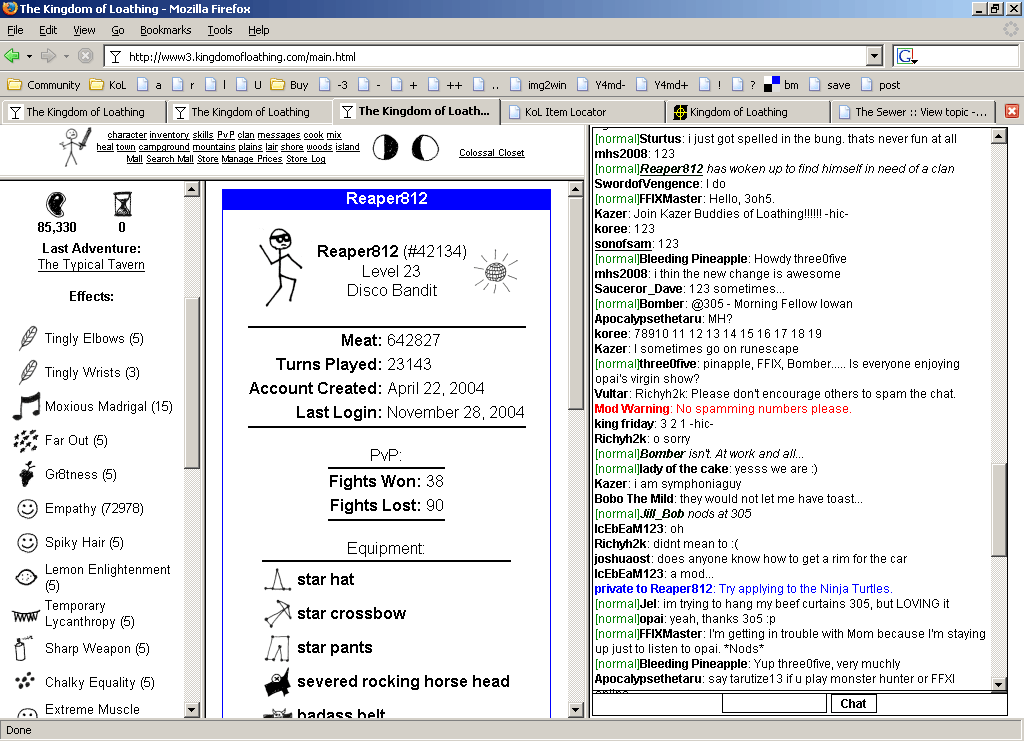Screen dimensions: 1024x741
Task: Click the Far Out effect icon
Action: 26,441
